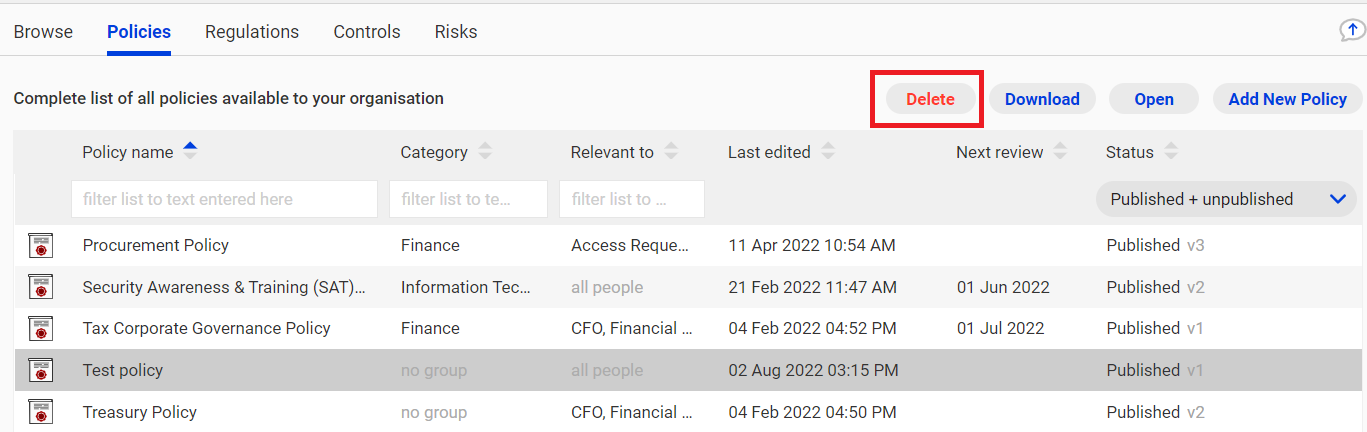1367x432 pixels.
Task: Sort policies by Next review date
Action: [1060, 152]
